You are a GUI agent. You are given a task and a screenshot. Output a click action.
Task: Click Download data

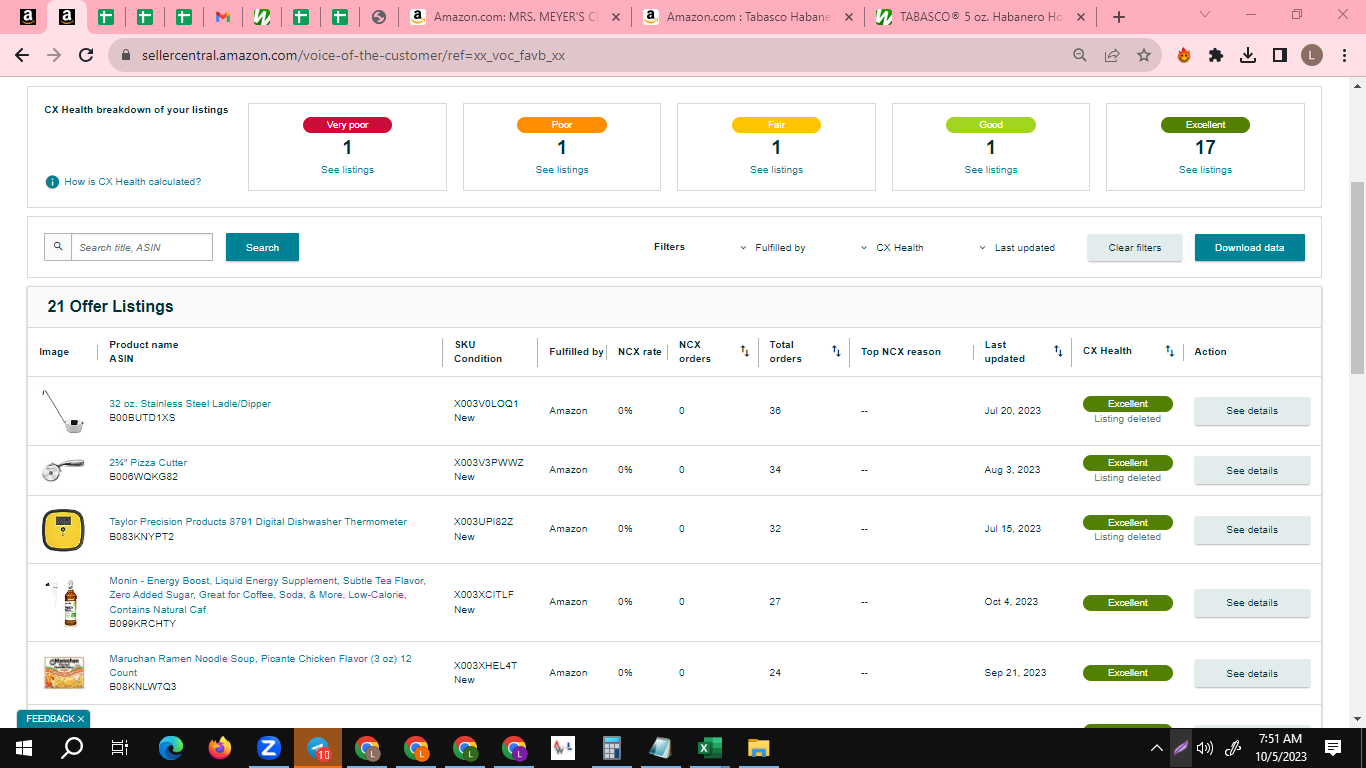point(1250,248)
